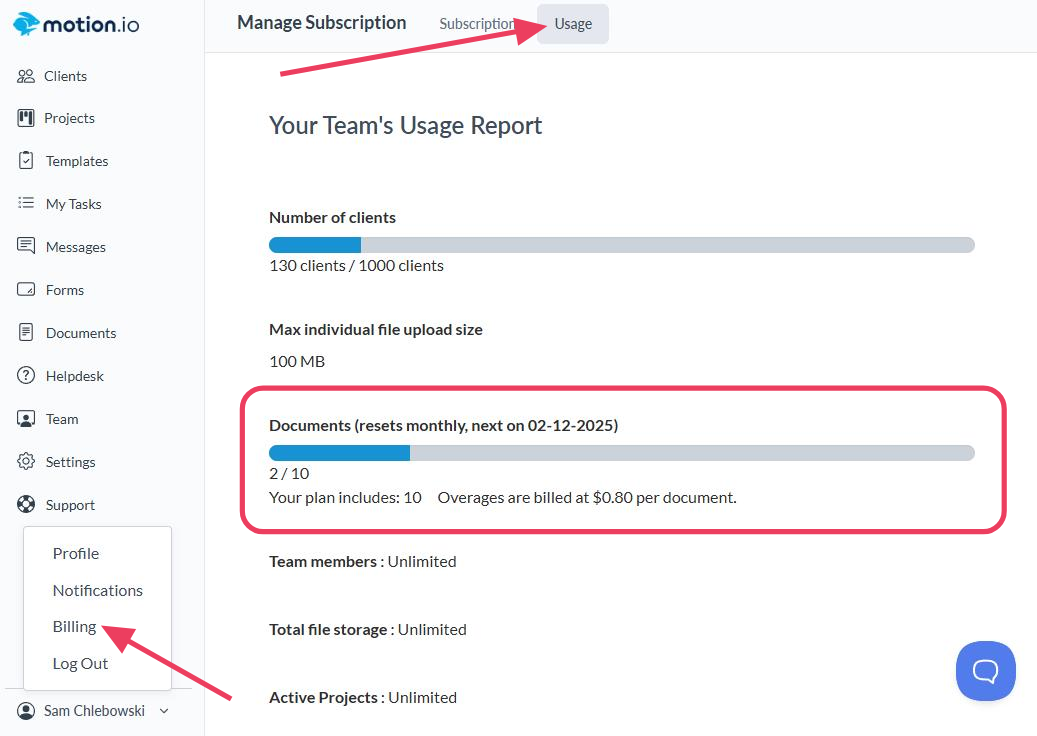Select Billing from the user menu
The height and width of the screenshot is (736, 1037).
click(x=75, y=627)
